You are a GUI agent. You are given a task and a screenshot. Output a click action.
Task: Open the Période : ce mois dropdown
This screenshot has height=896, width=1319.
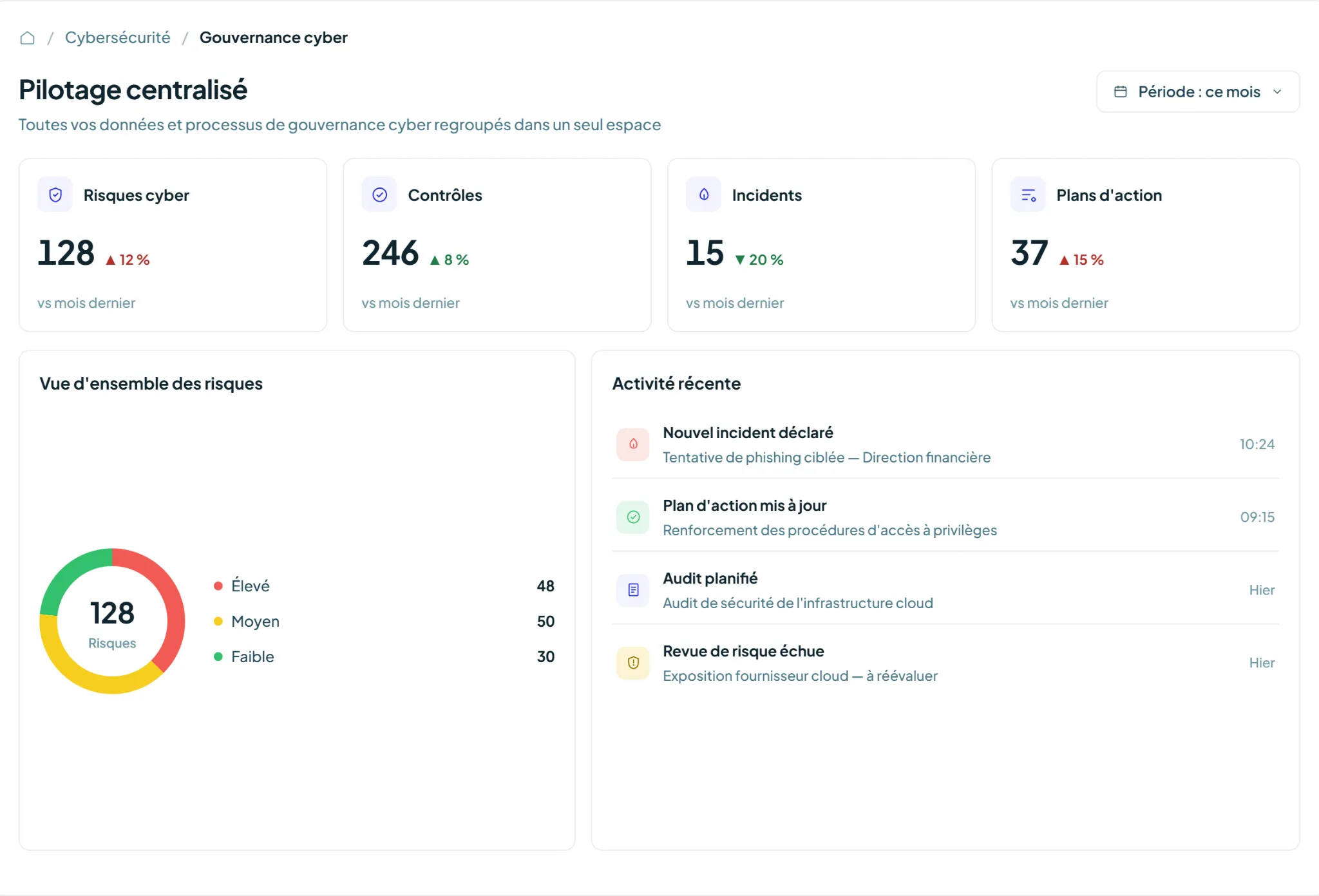pos(1198,91)
